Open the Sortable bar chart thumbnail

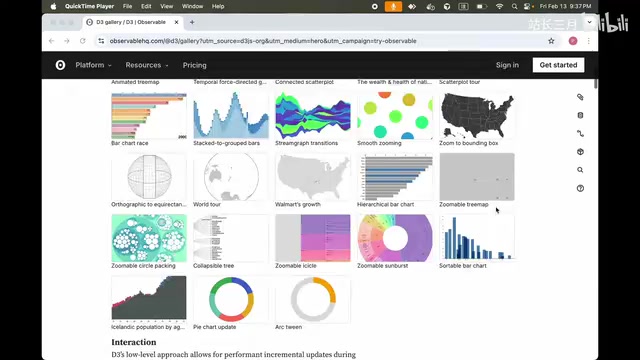pos(477,238)
